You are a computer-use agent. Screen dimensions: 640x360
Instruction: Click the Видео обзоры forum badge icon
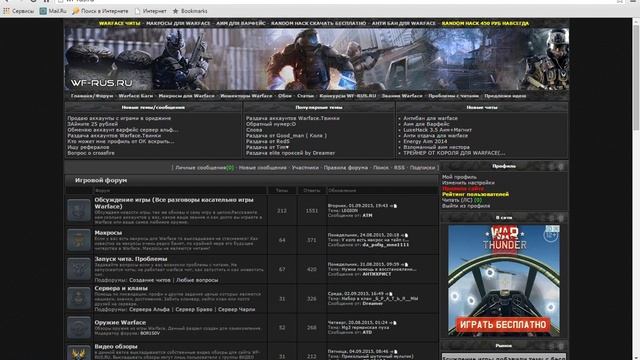(79, 353)
